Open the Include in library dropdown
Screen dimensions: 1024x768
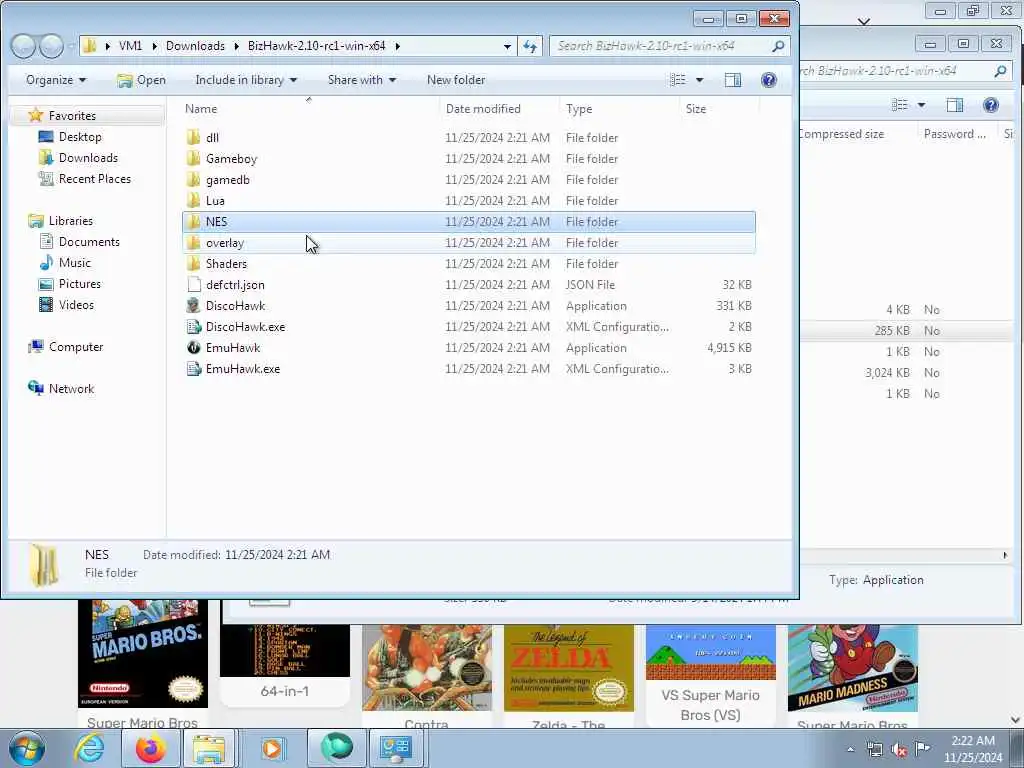246,80
